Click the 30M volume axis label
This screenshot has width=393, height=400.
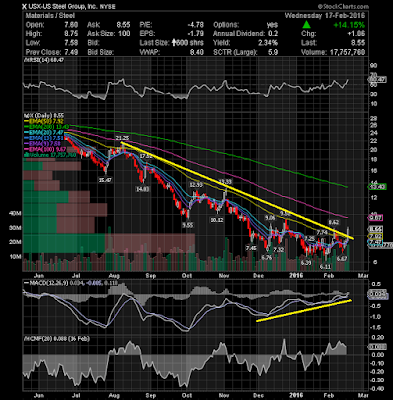tap(15, 228)
